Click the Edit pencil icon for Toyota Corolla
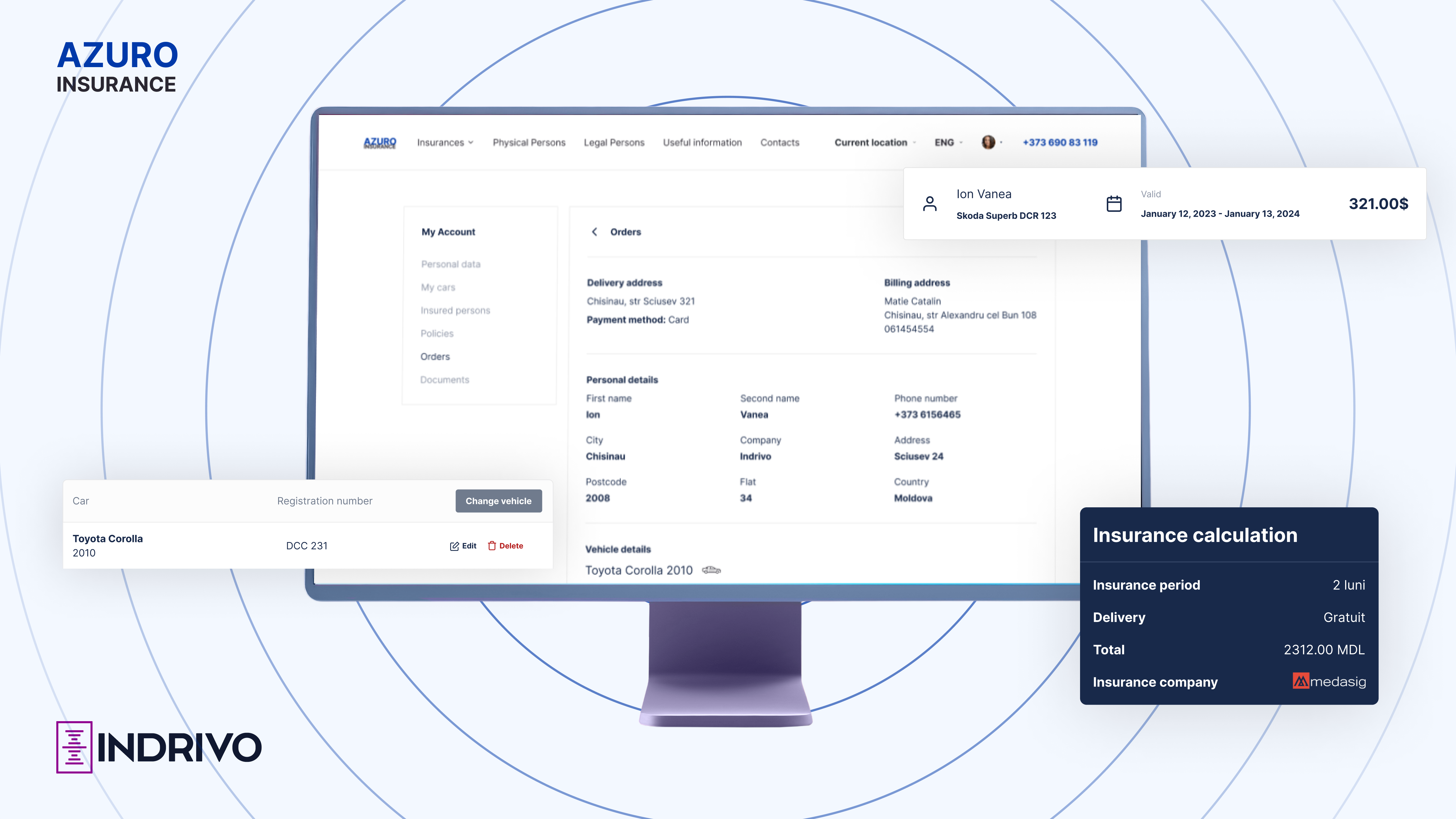 (454, 545)
